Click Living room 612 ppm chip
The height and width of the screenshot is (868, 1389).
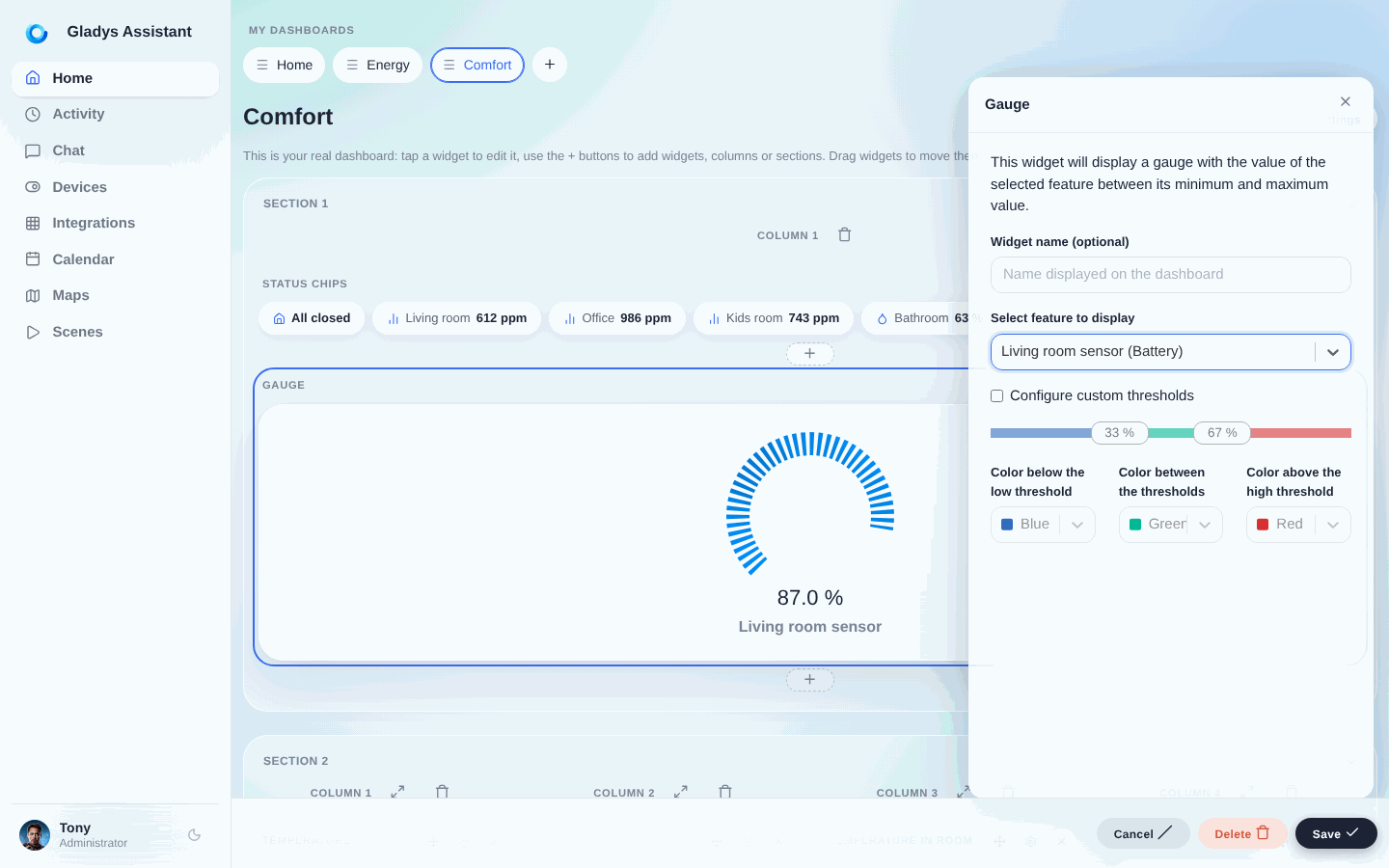456,318
